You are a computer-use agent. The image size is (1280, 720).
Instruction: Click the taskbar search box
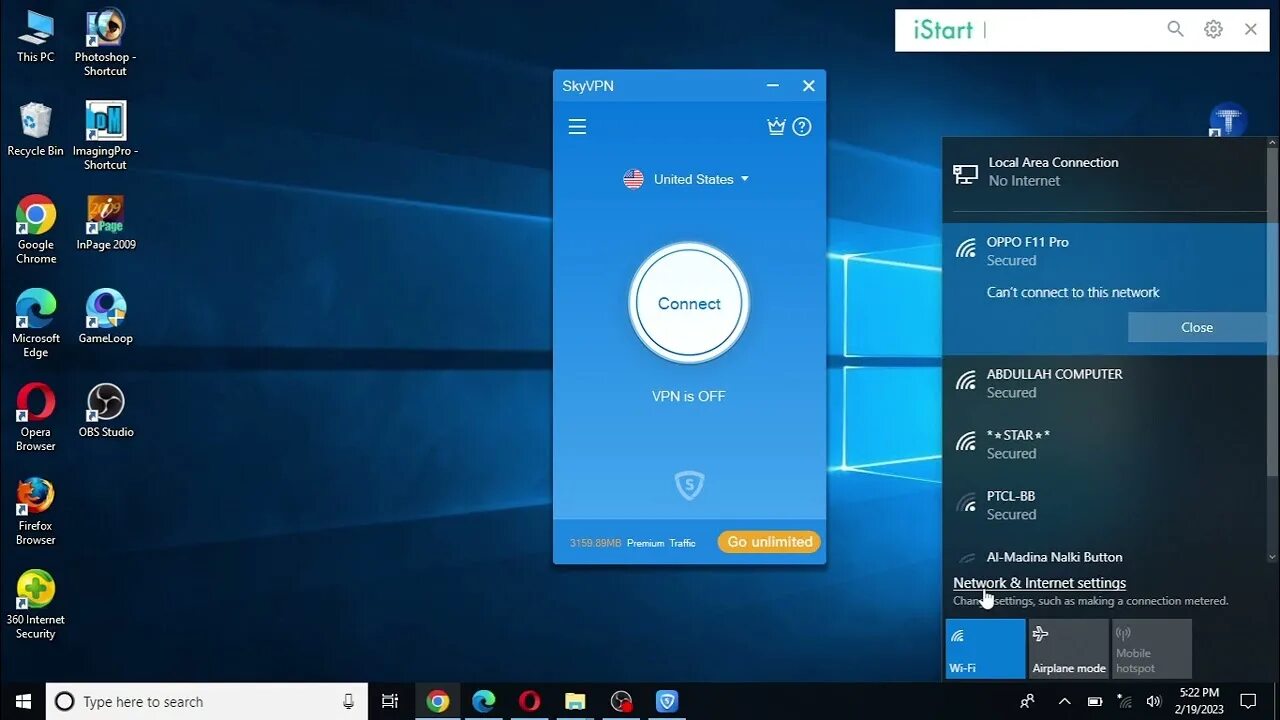207,701
